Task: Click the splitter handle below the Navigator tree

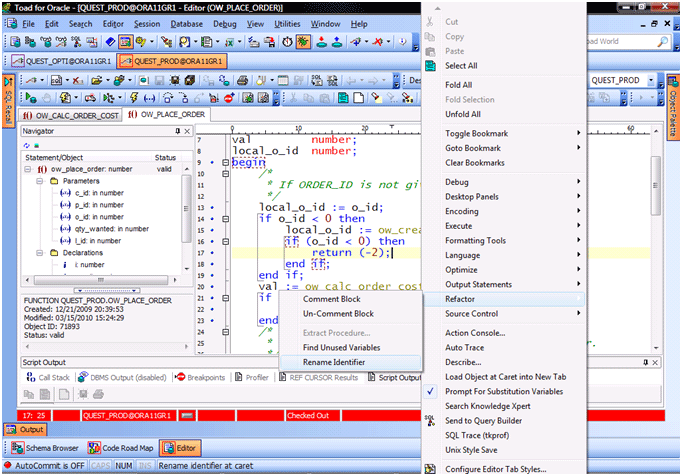Action: pos(107,290)
